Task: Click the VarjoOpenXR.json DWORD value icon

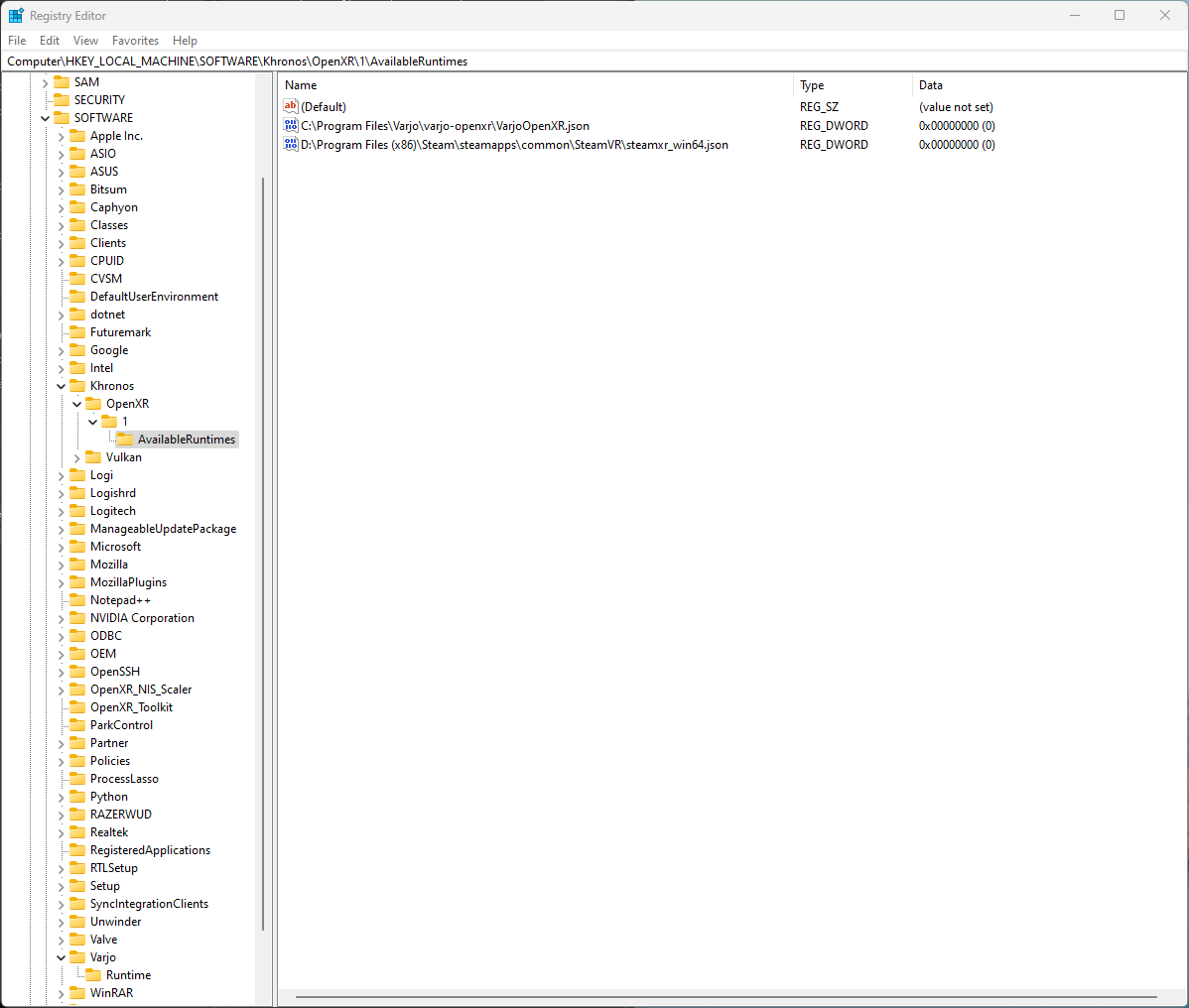Action: [291, 125]
